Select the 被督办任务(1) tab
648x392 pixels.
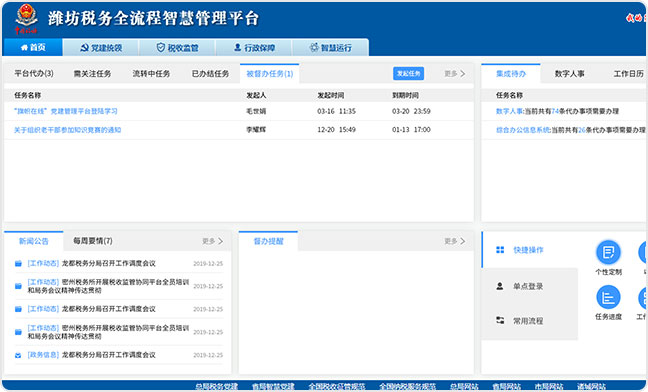[x=269, y=74]
